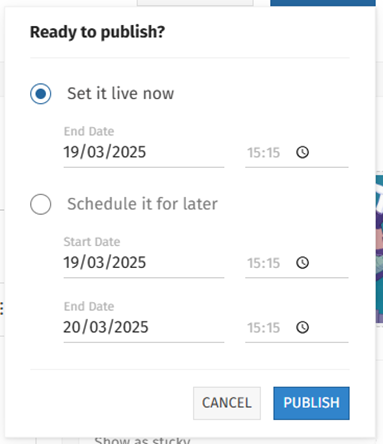This screenshot has width=383, height=444.
Task: Choose the 'Schedule it for later' radio button
Action: tap(41, 204)
